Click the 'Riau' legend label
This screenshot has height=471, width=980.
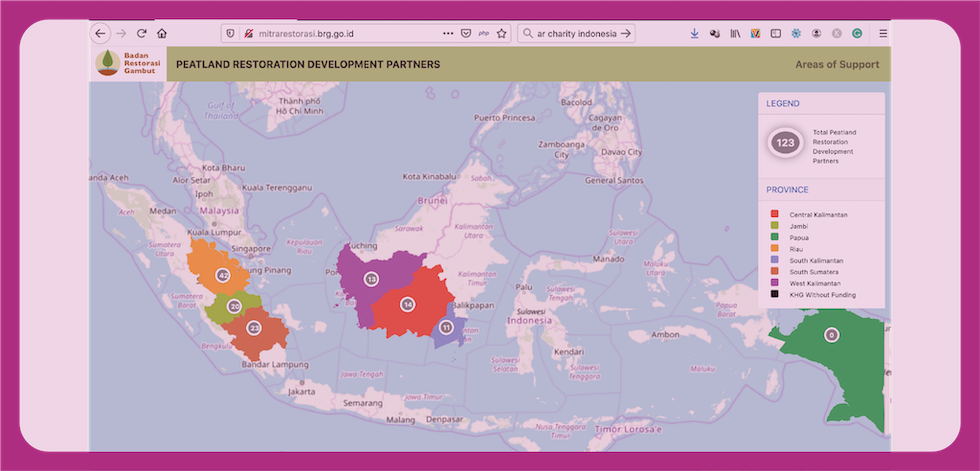coord(796,249)
